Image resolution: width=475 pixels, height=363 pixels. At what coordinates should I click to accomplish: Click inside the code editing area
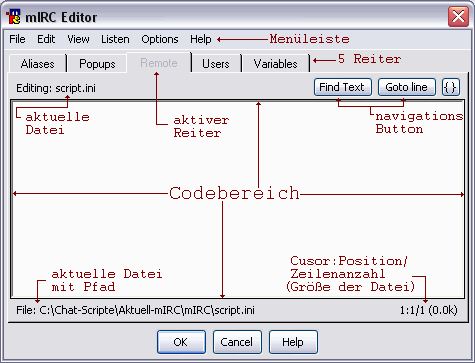(237, 199)
